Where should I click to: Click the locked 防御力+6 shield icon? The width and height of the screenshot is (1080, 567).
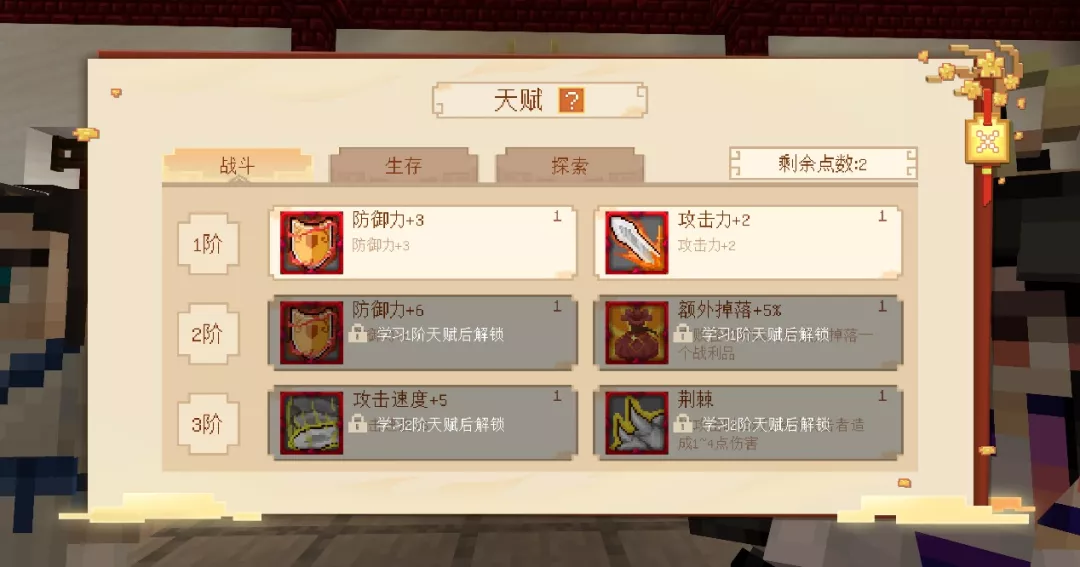[x=311, y=333]
